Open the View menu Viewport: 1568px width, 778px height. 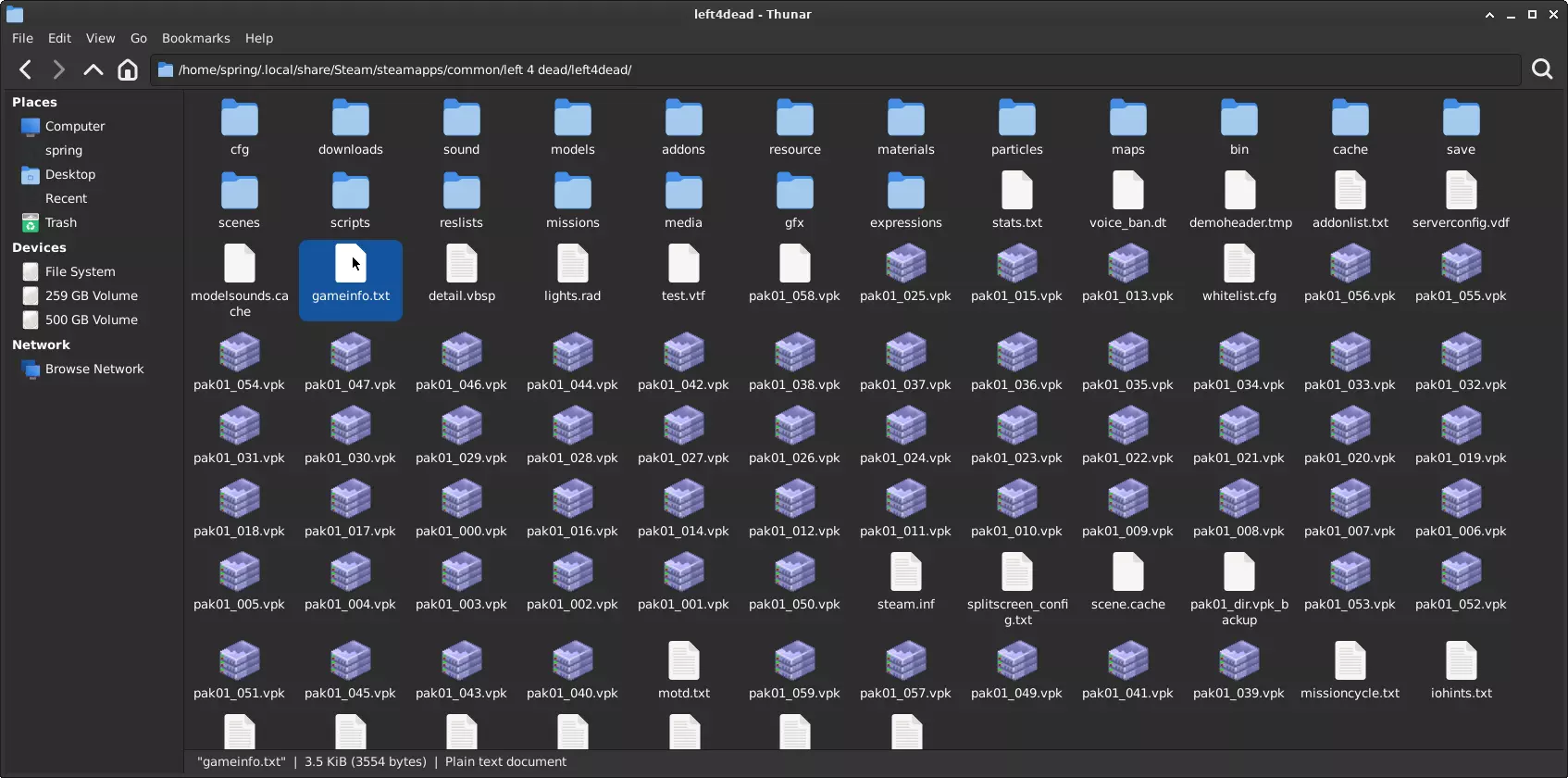100,38
